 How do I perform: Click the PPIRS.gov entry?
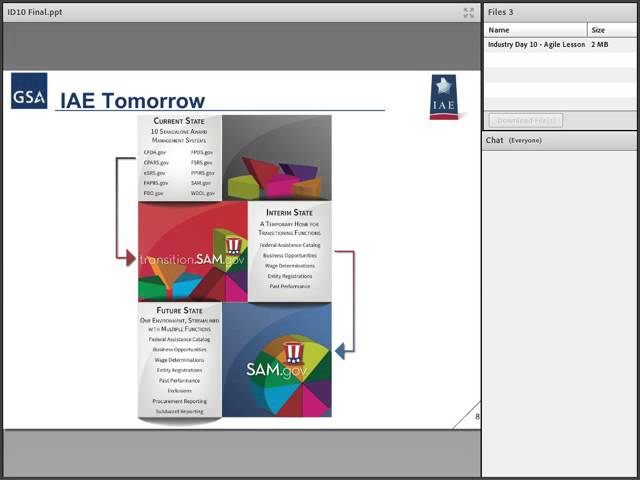click(202, 173)
